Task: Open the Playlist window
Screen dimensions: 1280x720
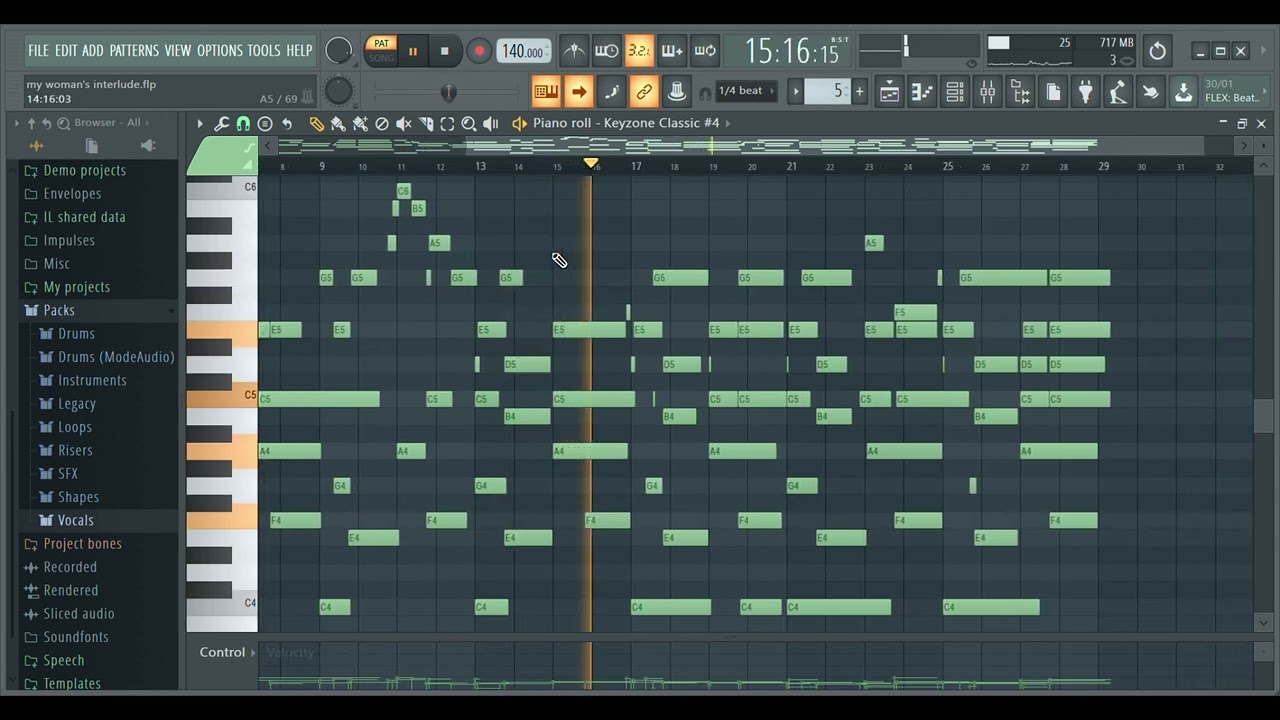Action: [889, 93]
